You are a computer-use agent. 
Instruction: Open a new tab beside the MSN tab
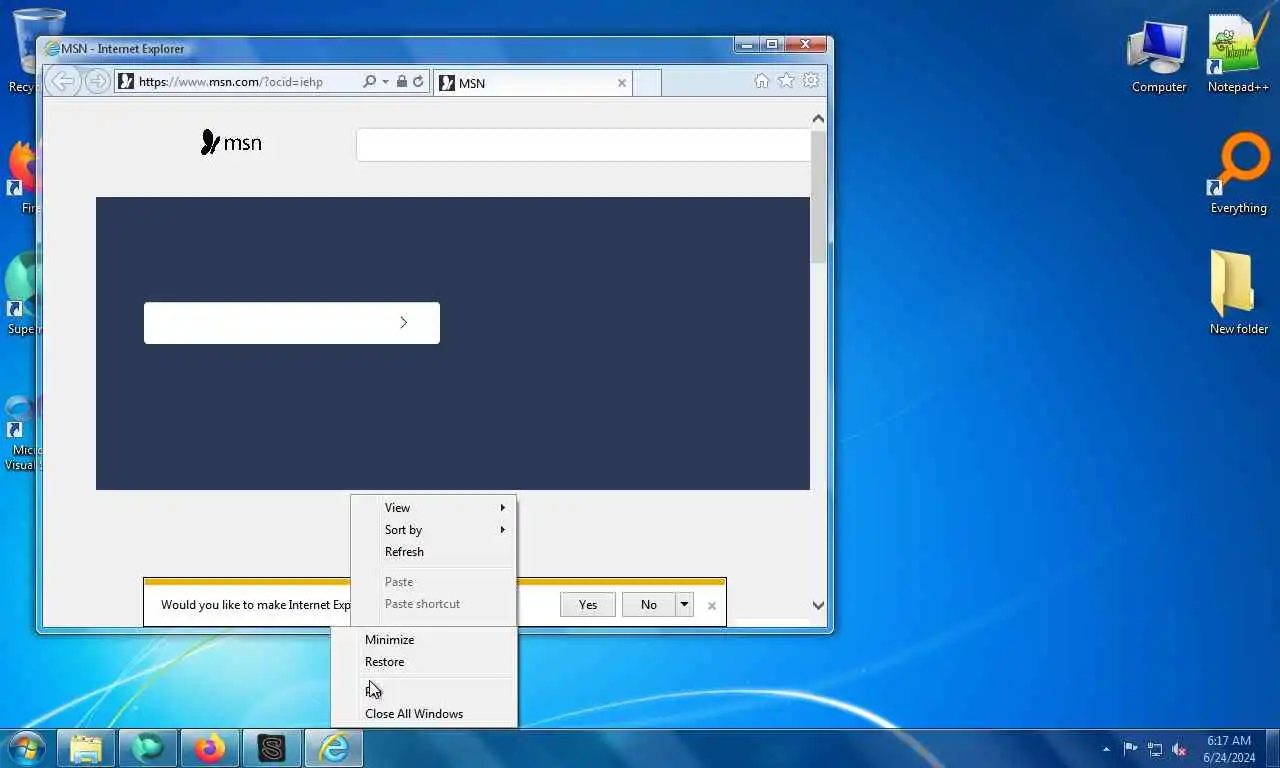pos(647,83)
